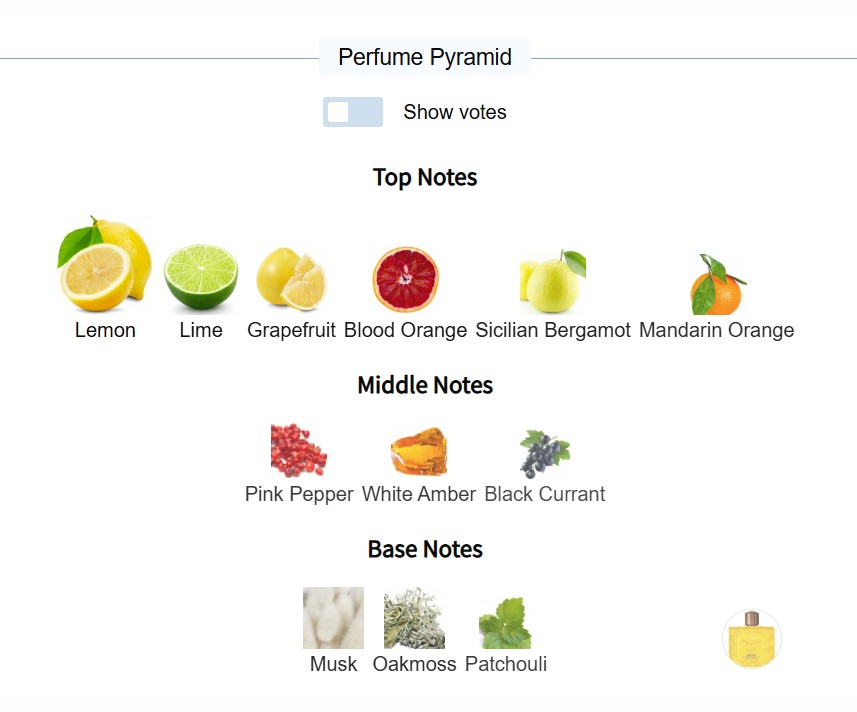Screen dimensions: 857x712
Task: Open the yellow perfume bottle thumbnail
Action: pyautogui.click(x=752, y=638)
